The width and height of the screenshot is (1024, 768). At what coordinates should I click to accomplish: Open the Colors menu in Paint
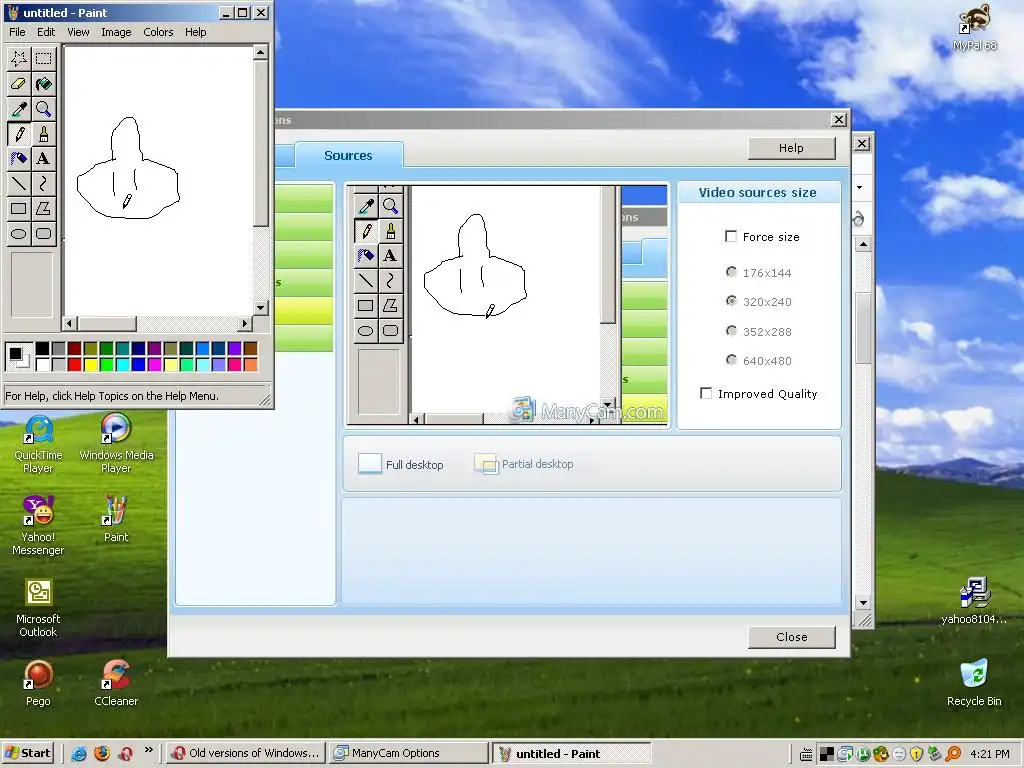click(158, 32)
